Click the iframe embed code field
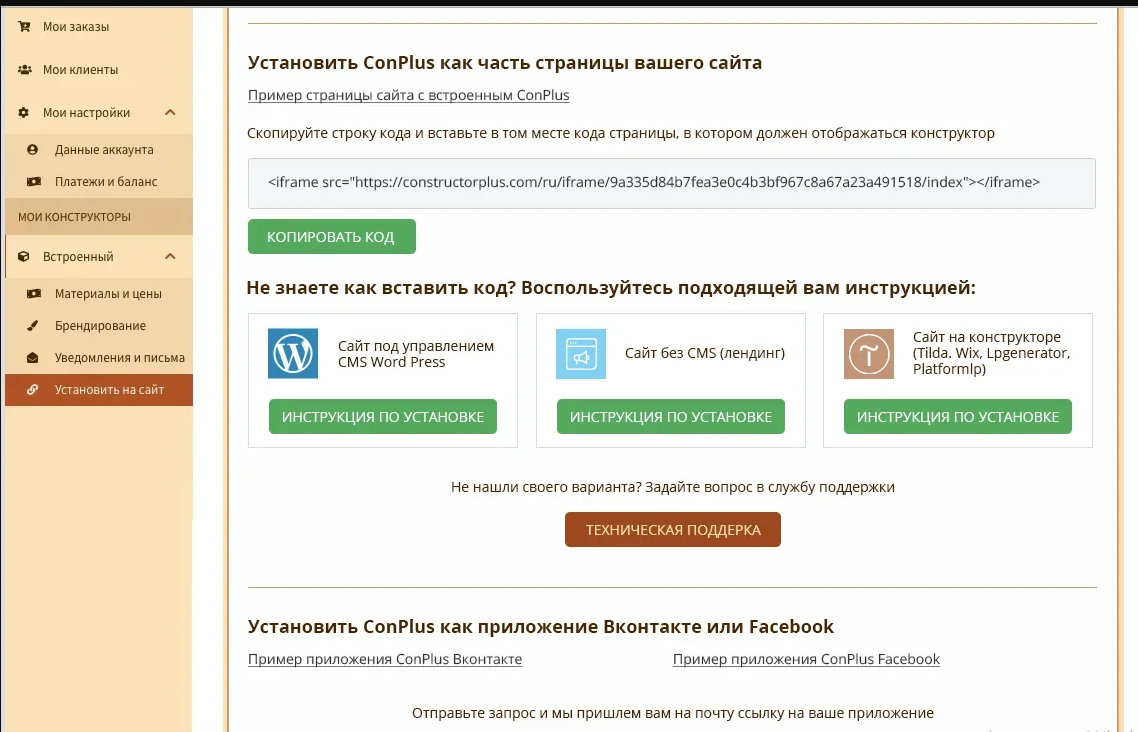Image resolution: width=1138 pixels, height=732 pixels. coord(671,183)
